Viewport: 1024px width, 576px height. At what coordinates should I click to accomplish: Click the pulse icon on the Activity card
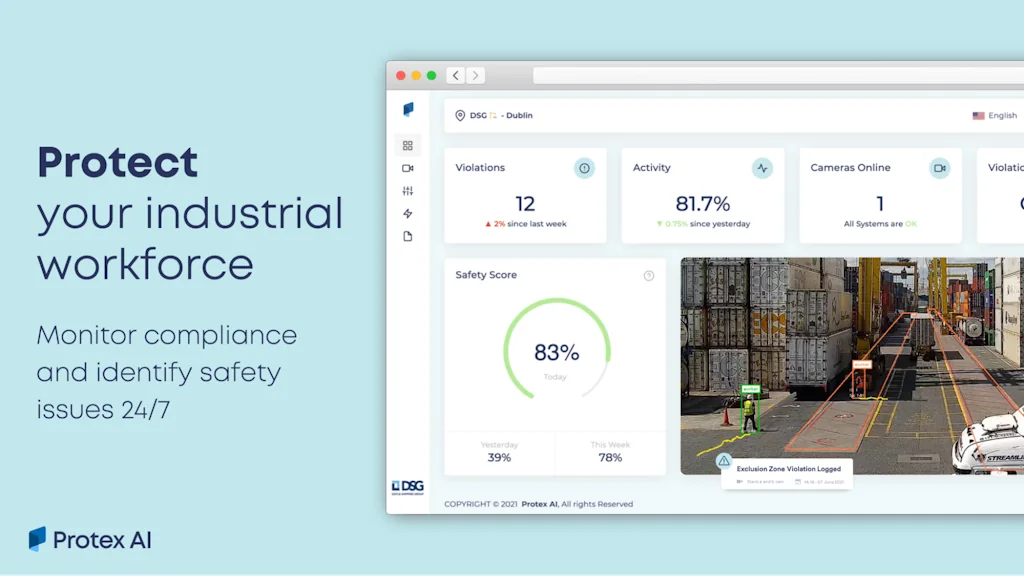coord(761,168)
